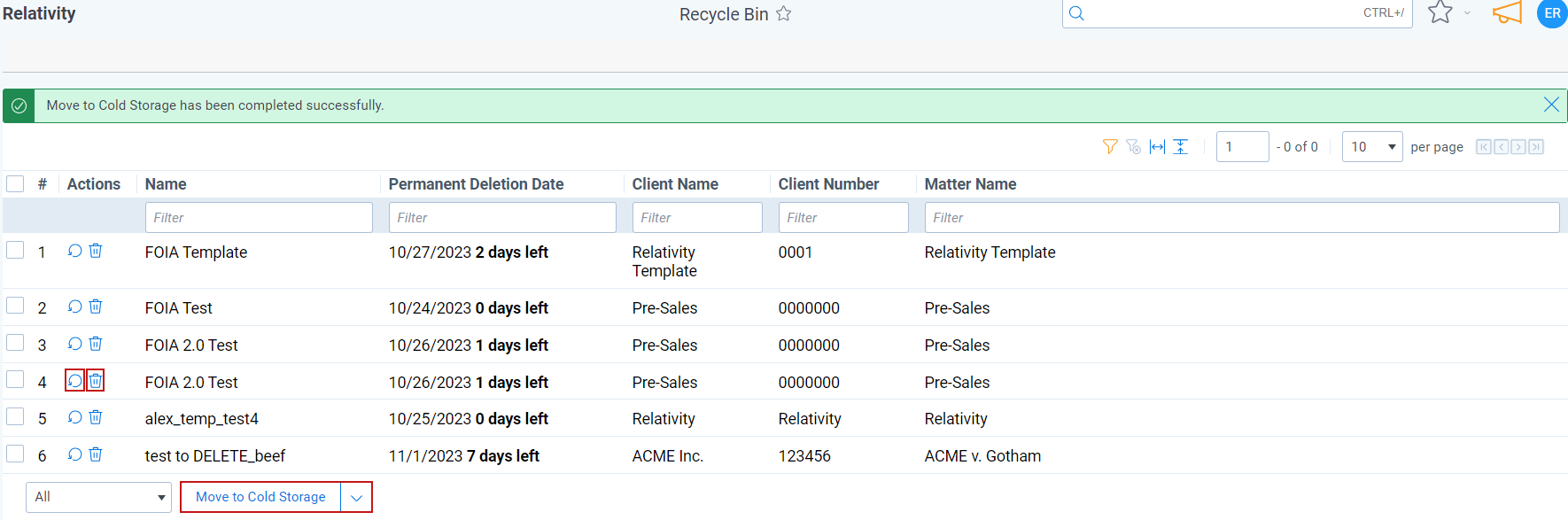
Task: Open the announcements megaphone icon
Action: tap(1507, 12)
